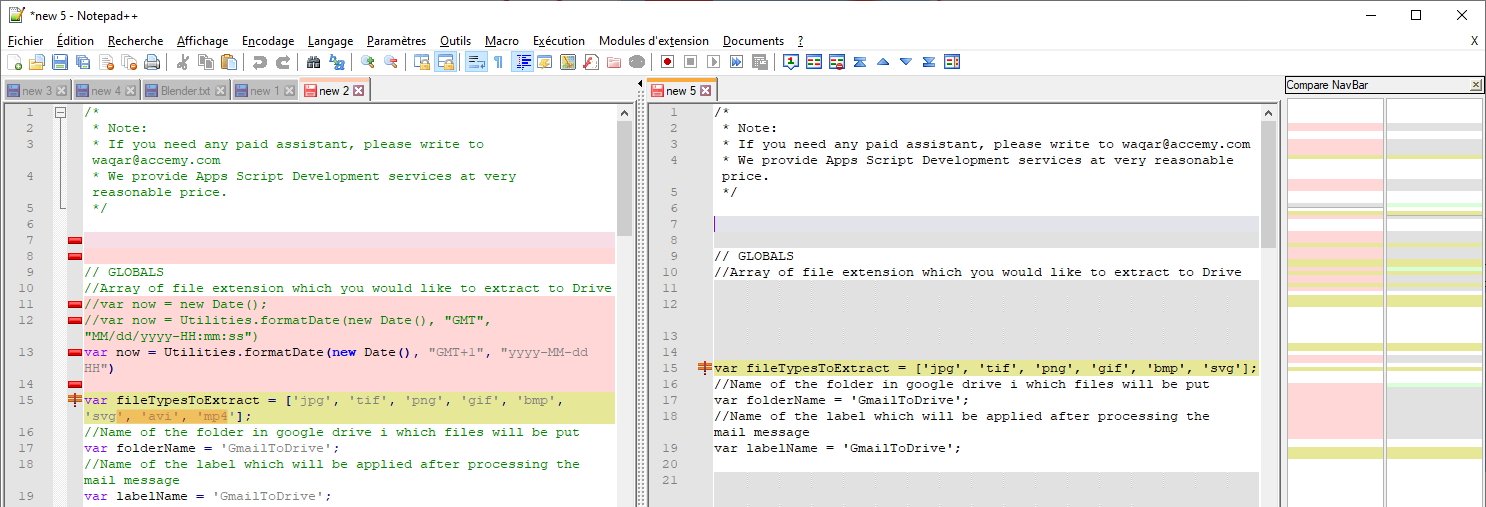Jump to previous difference up arrow
Image resolution: width=1486 pixels, height=507 pixels.
point(883,62)
